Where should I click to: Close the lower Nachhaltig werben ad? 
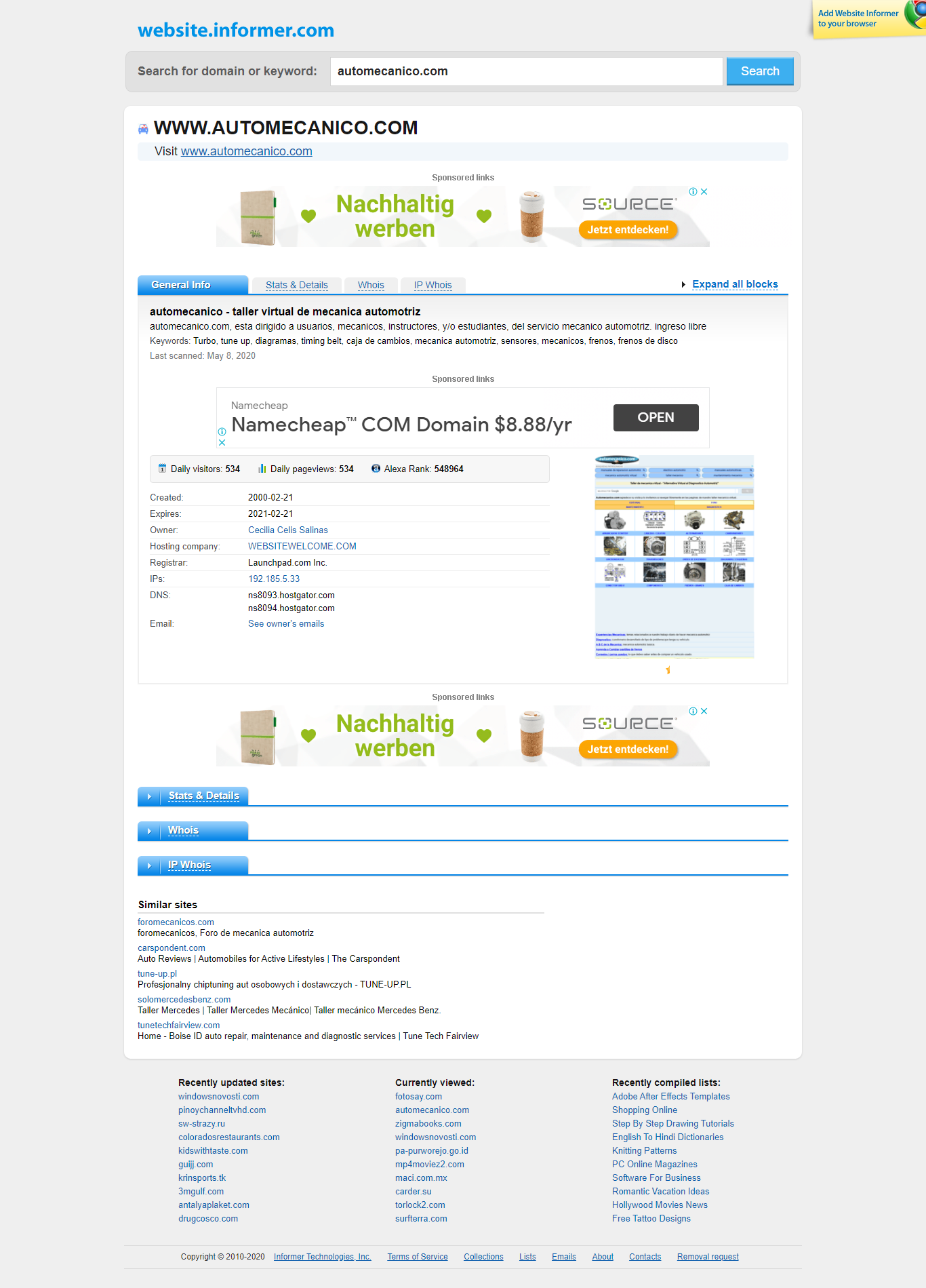pos(704,711)
